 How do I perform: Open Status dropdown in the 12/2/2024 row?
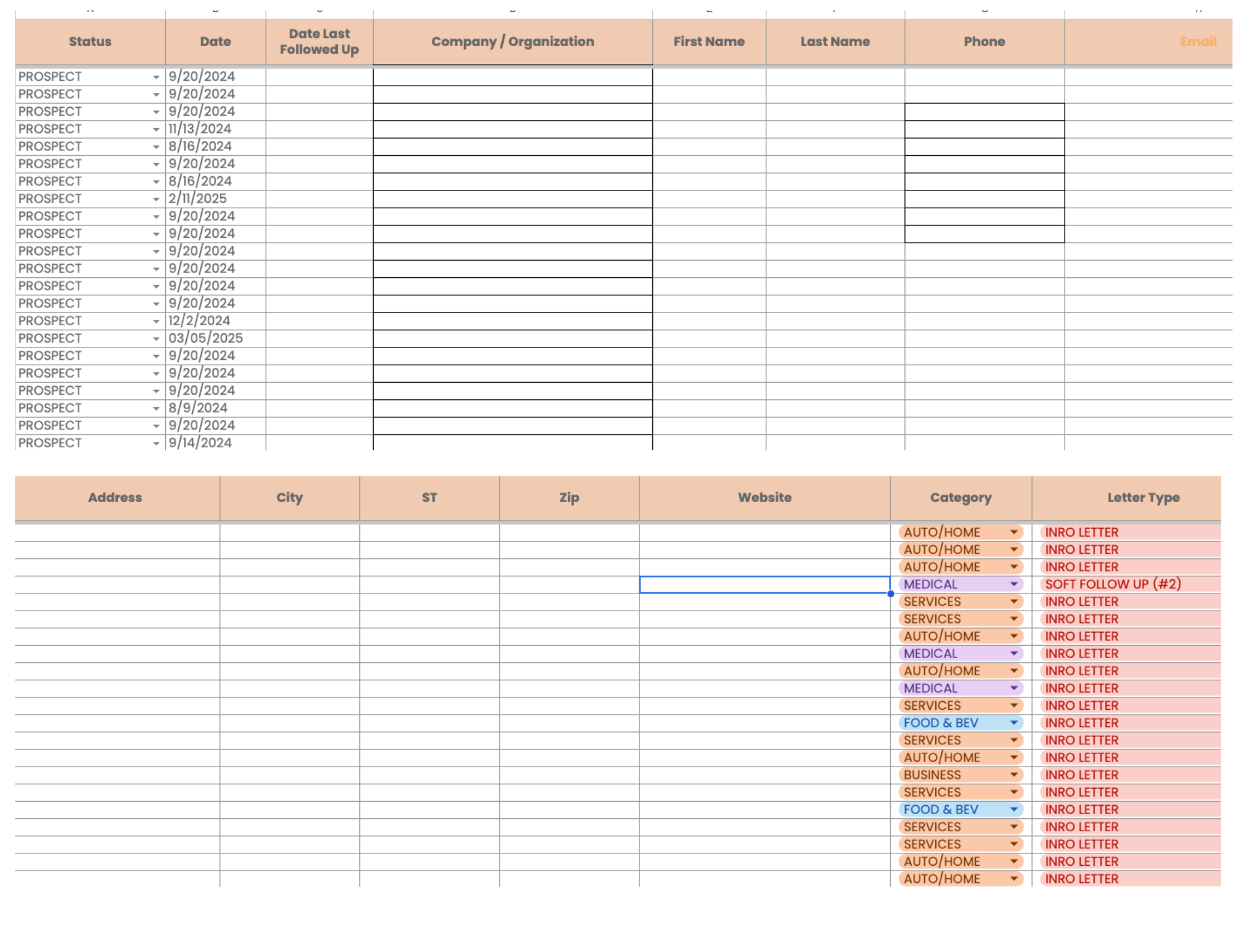point(156,321)
